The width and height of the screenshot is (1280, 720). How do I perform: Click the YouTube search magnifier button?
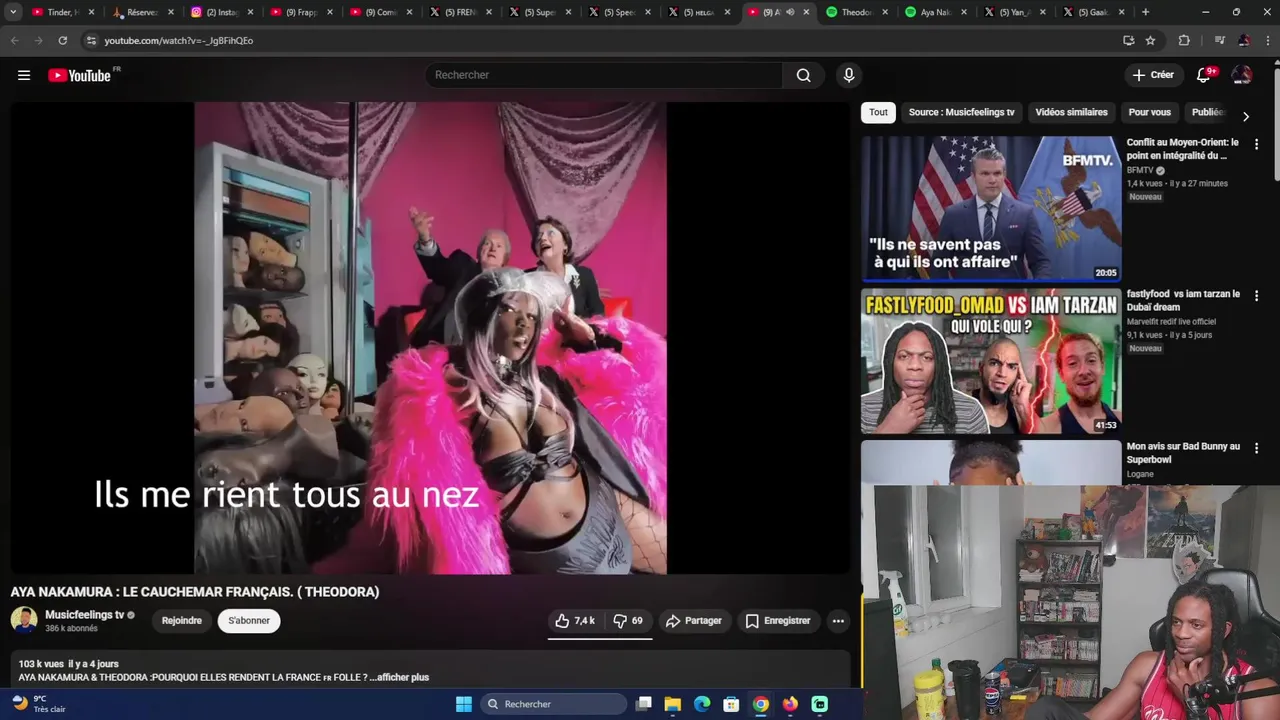[x=803, y=75]
